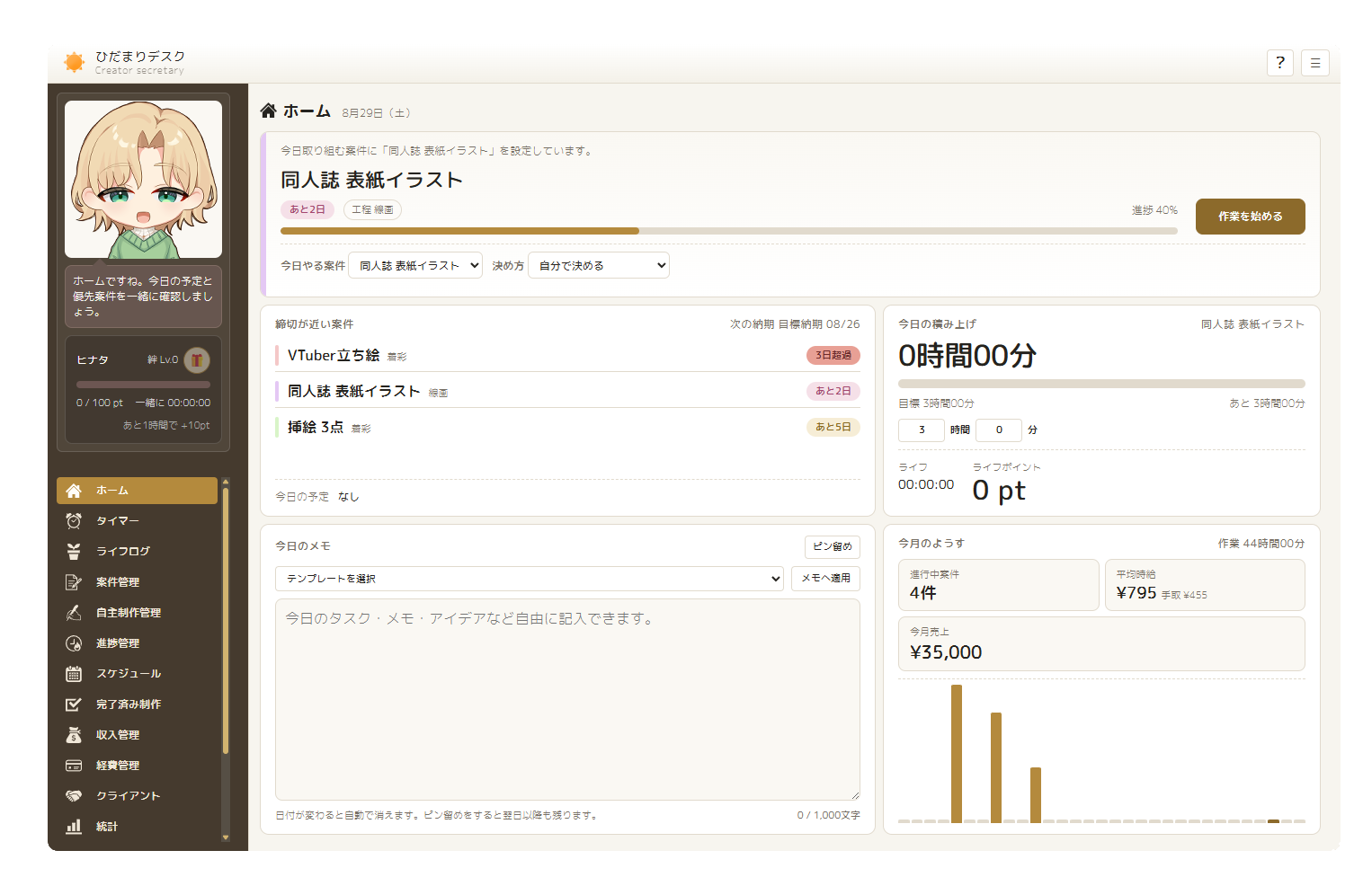1372x886 pixels.
Task: Select 収入管理 in the sidebar menu
Action: pos(137,735)
